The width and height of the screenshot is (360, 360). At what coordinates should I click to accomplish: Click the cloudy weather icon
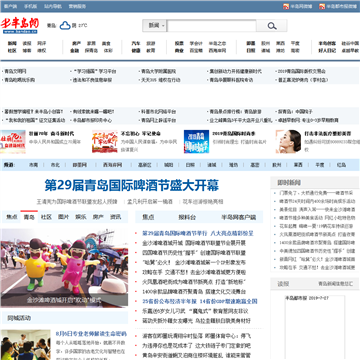coord(65,25)
